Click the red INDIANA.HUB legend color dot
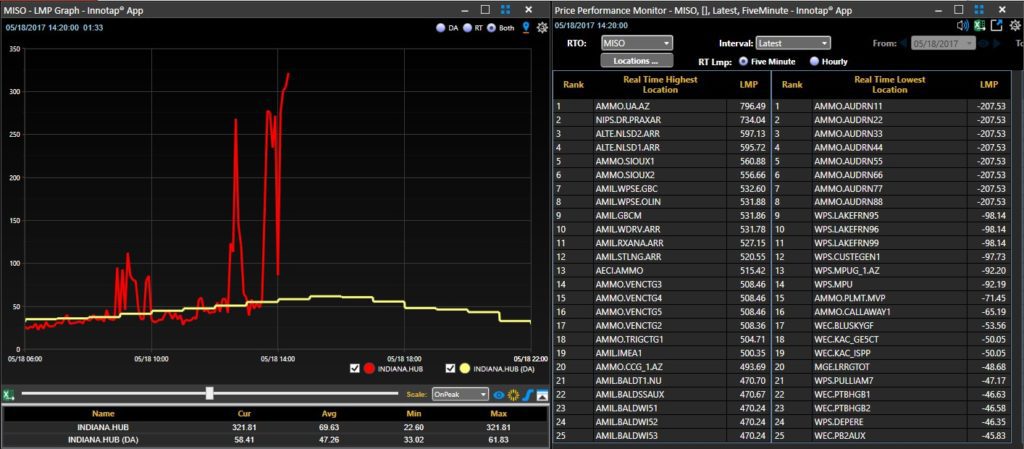This screenshot has height=449, width=1024. coord(370,369)
